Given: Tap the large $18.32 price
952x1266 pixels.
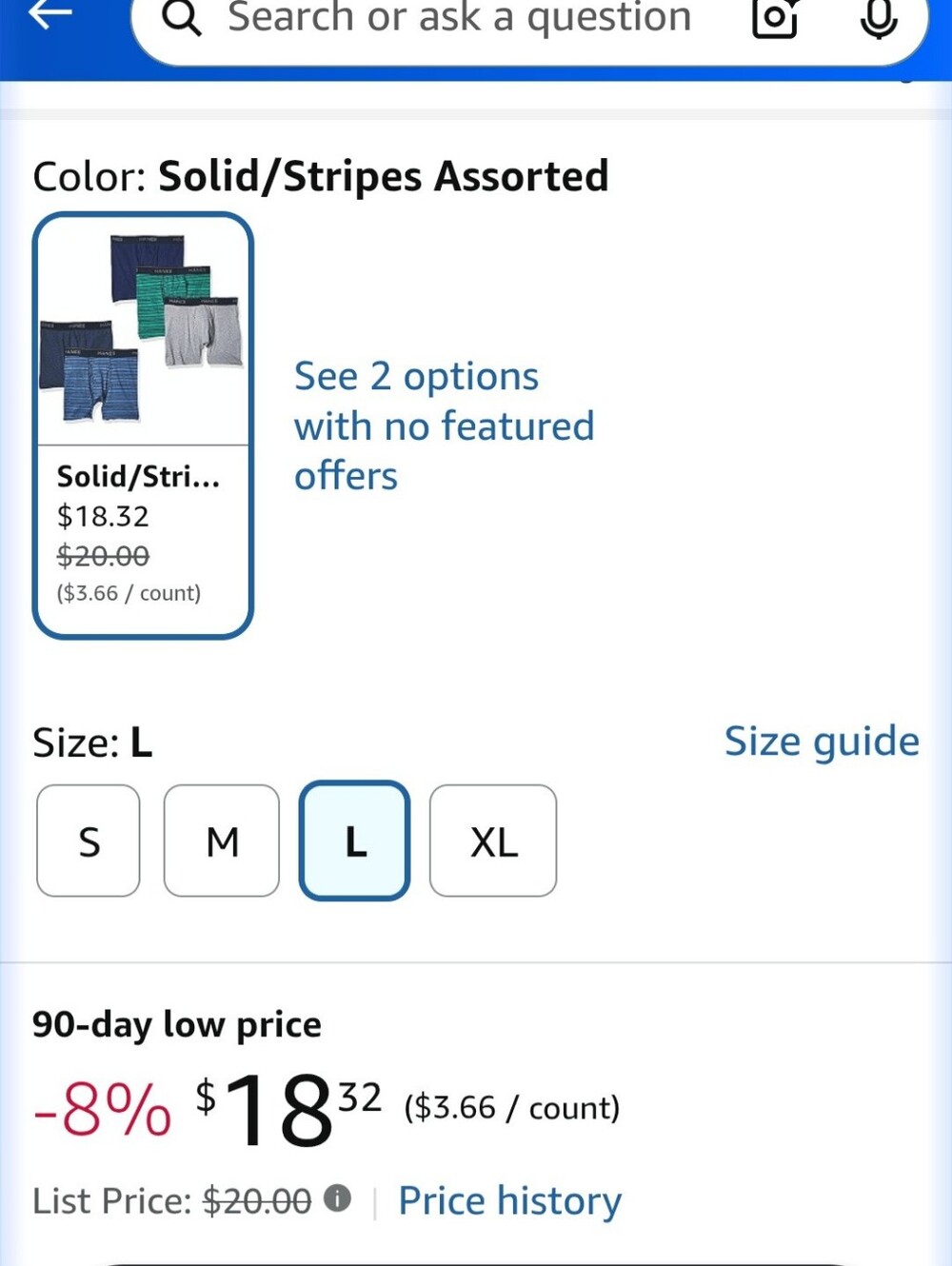Looking at the screenshot, I should [x=288, y=1108].
